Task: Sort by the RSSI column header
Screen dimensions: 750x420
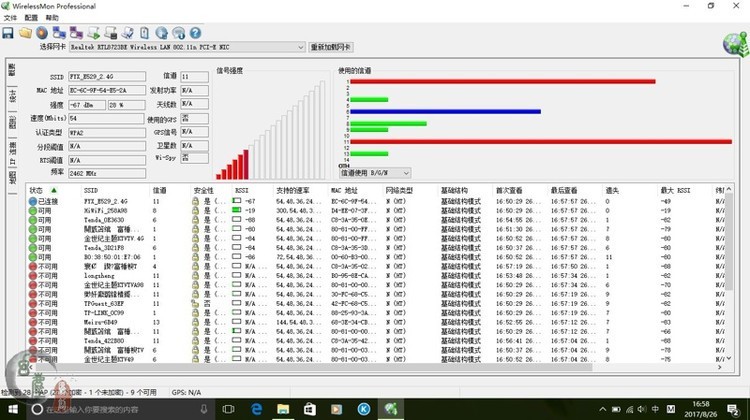Action: [242, 190]
